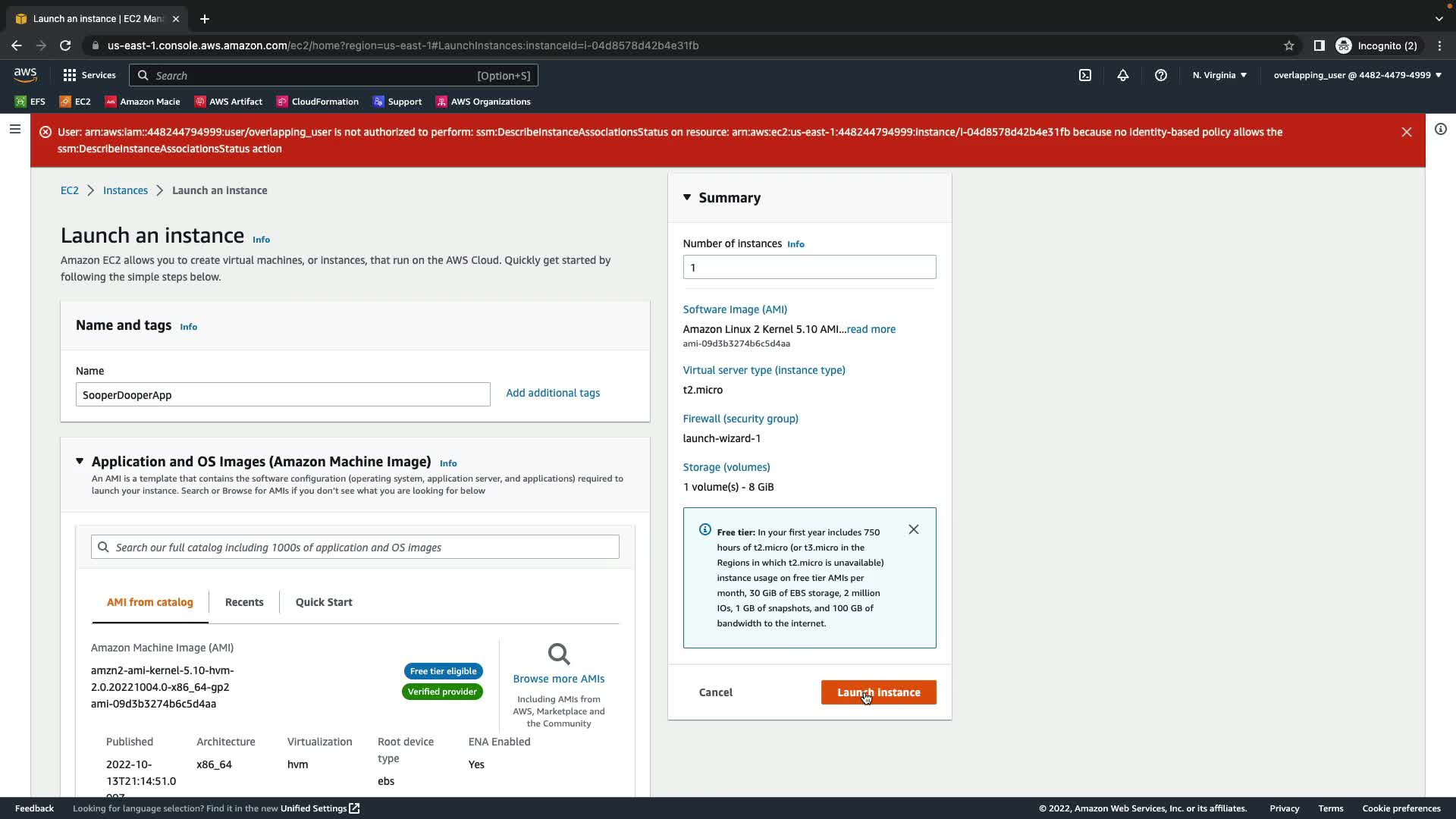Collapse the Summary panel
The image size is (1456, 819).
pos(687,197)
